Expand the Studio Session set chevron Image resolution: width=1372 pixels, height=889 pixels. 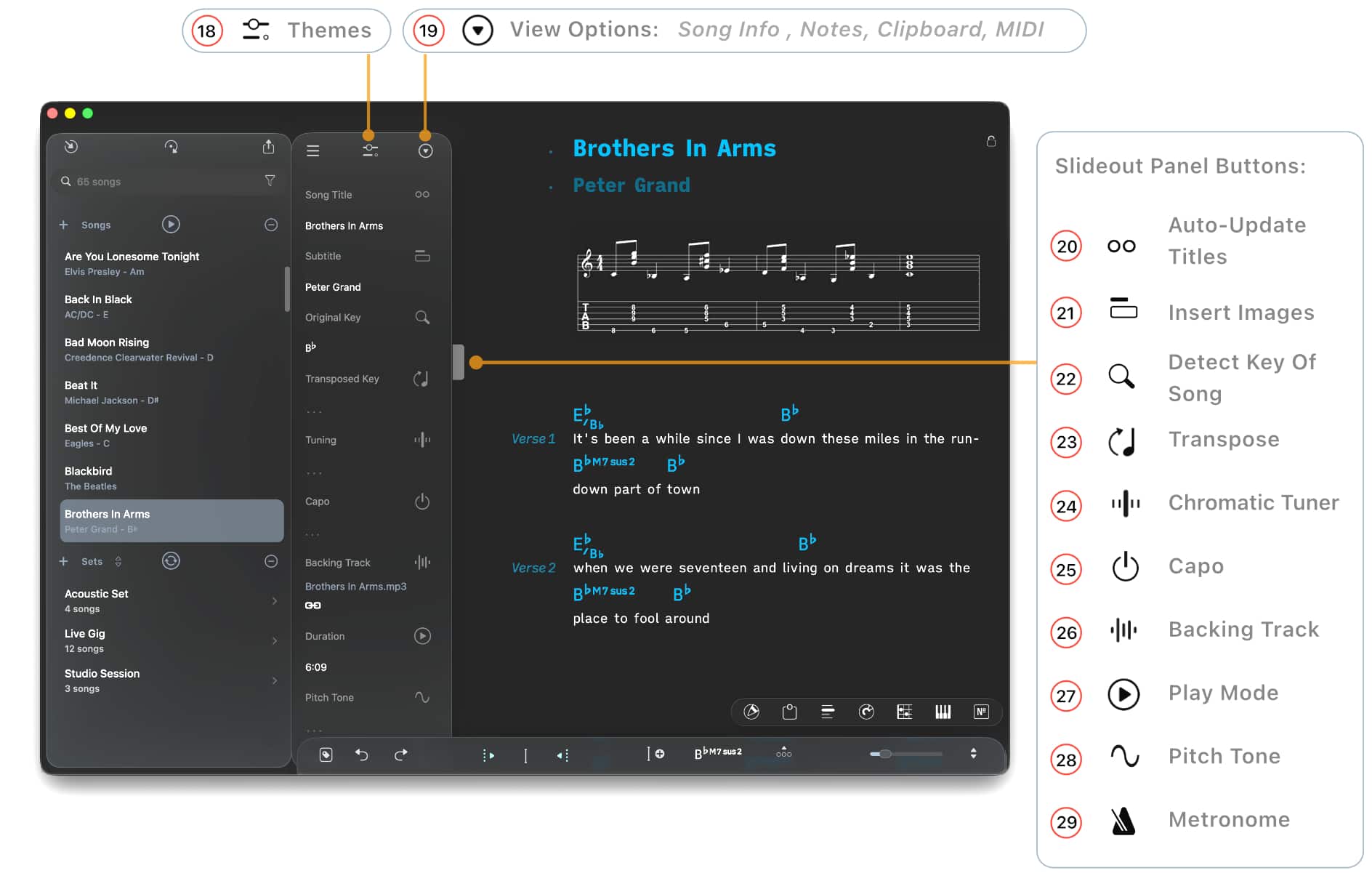click(x=275, y=680)
